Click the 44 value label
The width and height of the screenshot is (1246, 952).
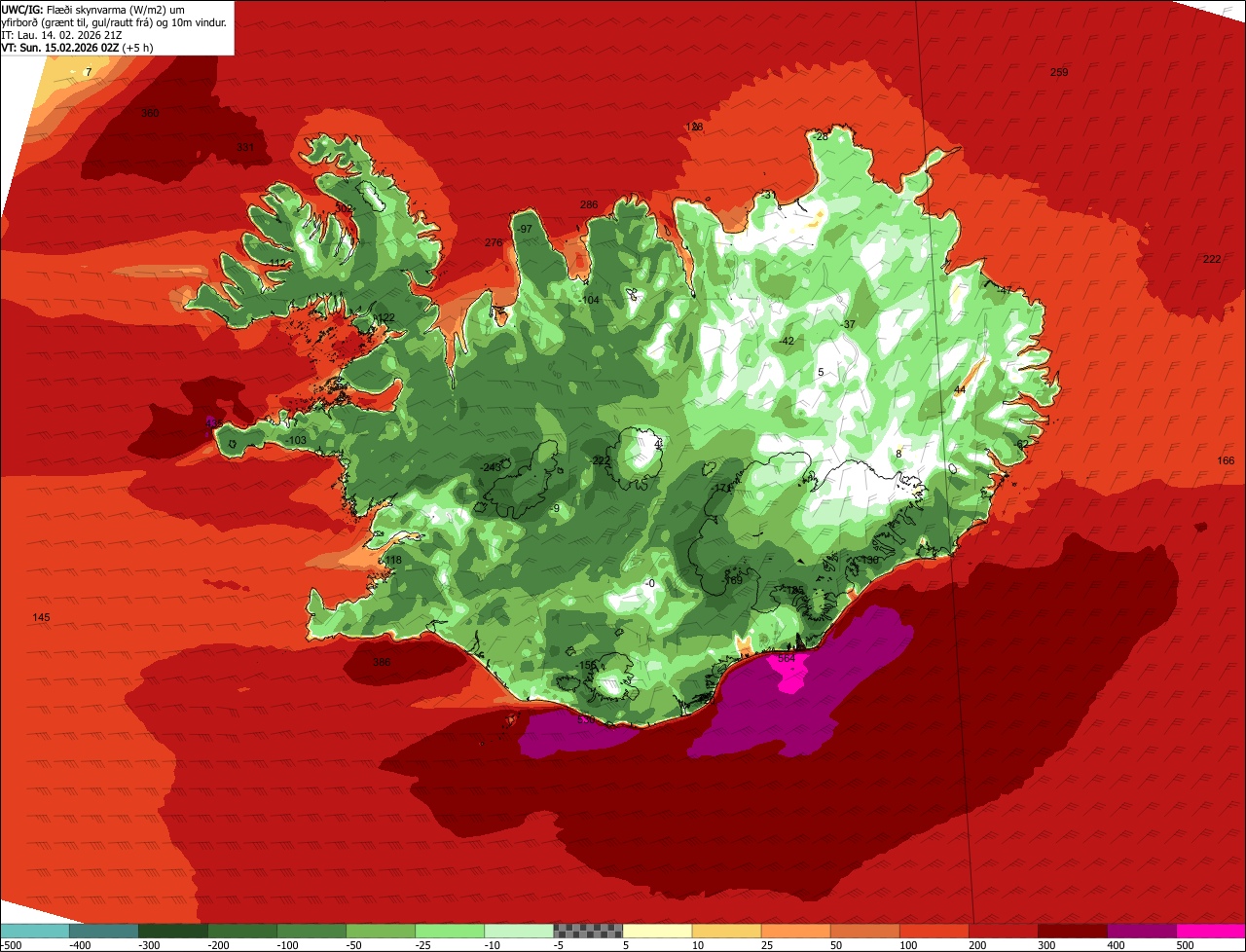tap(960, 390)
